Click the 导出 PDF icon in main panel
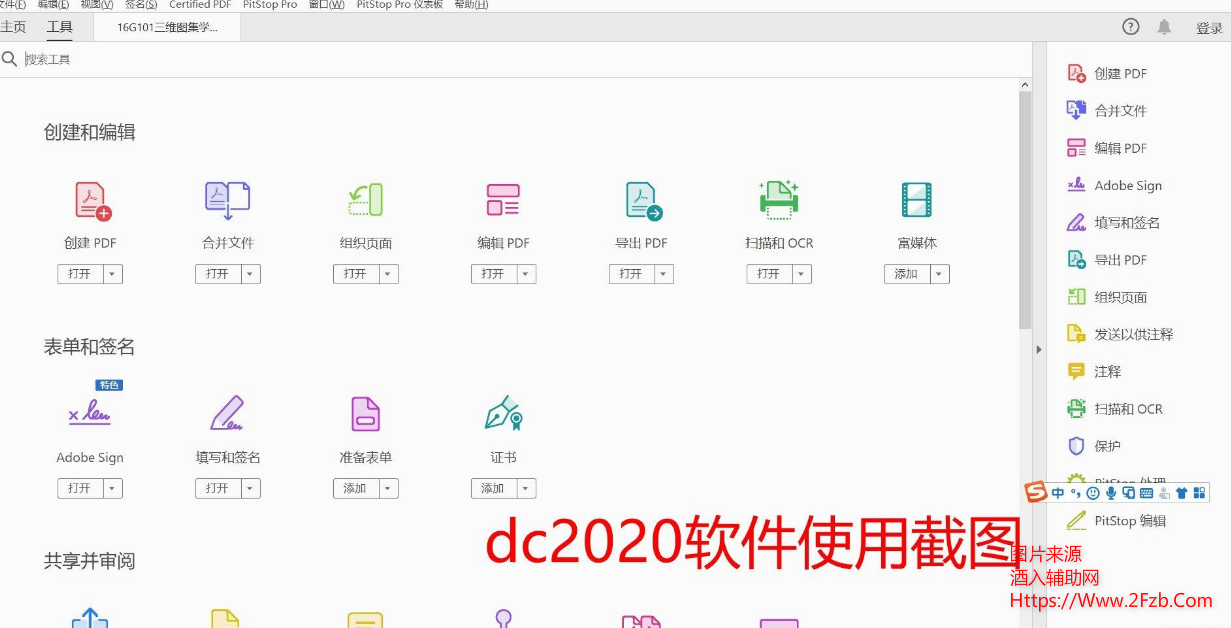 643,200
